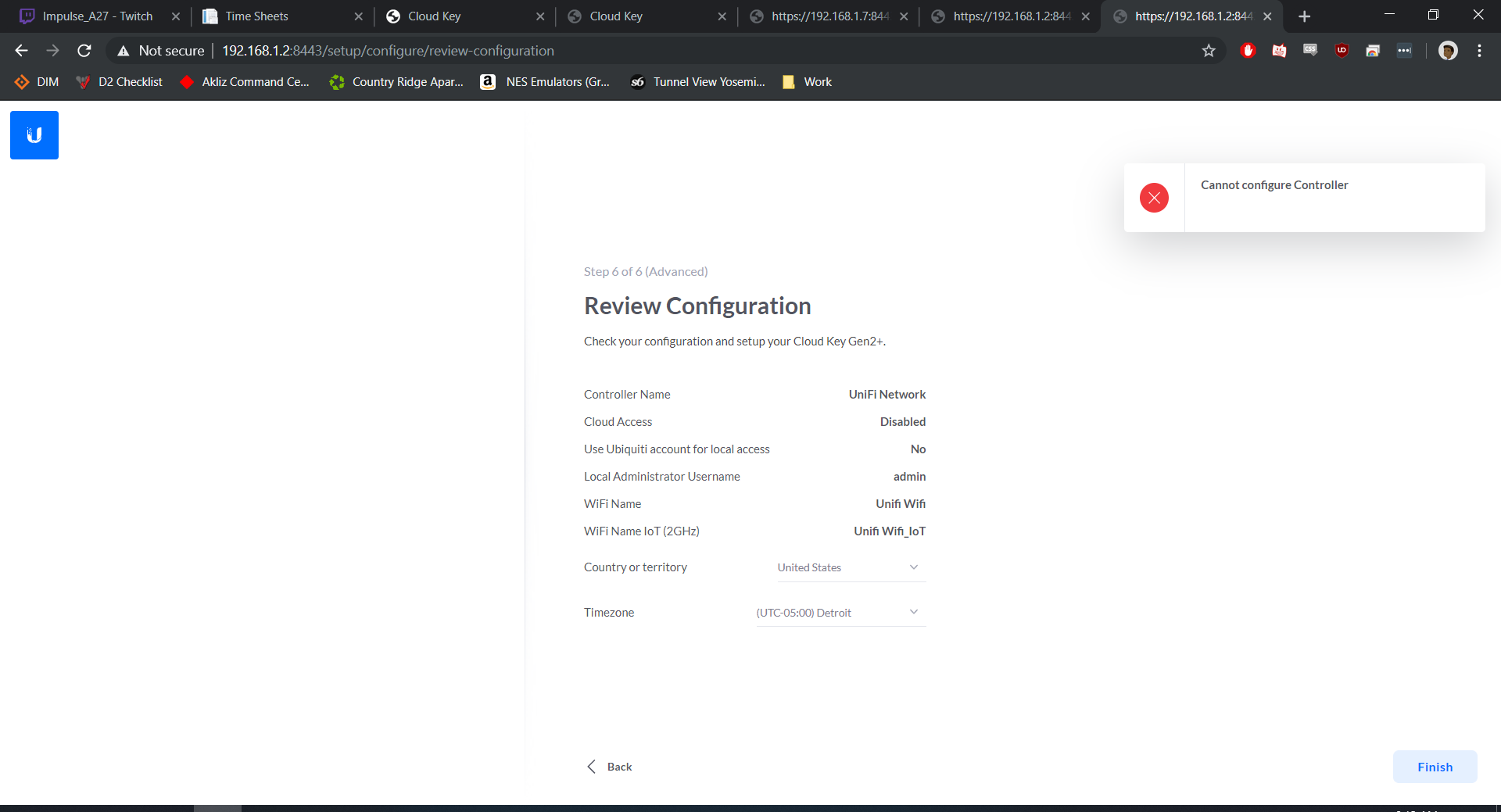Bookmark this page with the star icon
Screen dimensions: 1501x812
1209,51
